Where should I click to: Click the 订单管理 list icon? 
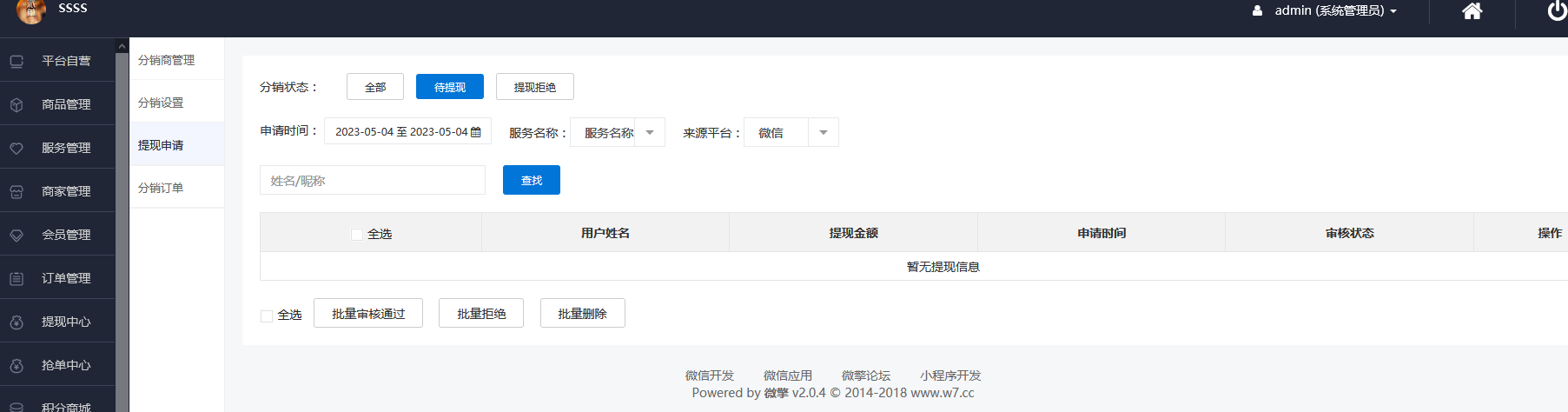click(x=17, y=278)
